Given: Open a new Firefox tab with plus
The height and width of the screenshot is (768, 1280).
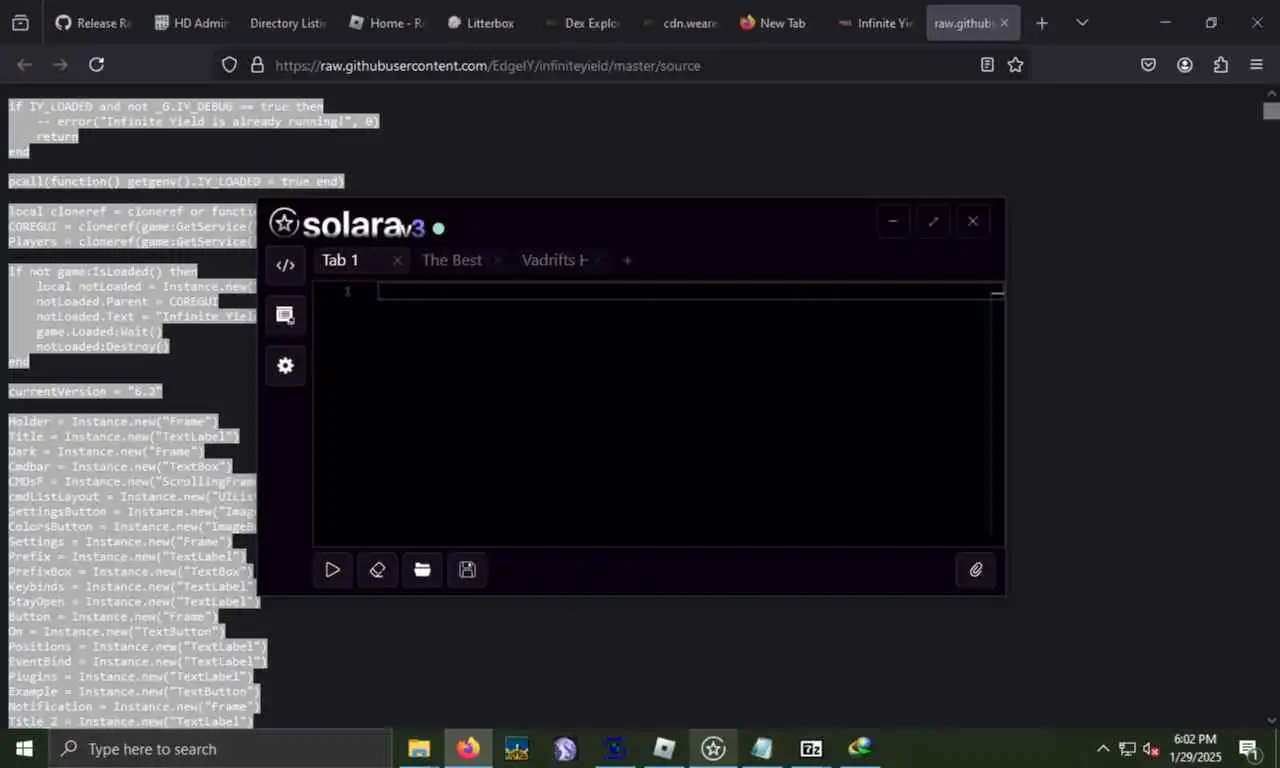Looking at the screenshot, I should point(1042,23).
